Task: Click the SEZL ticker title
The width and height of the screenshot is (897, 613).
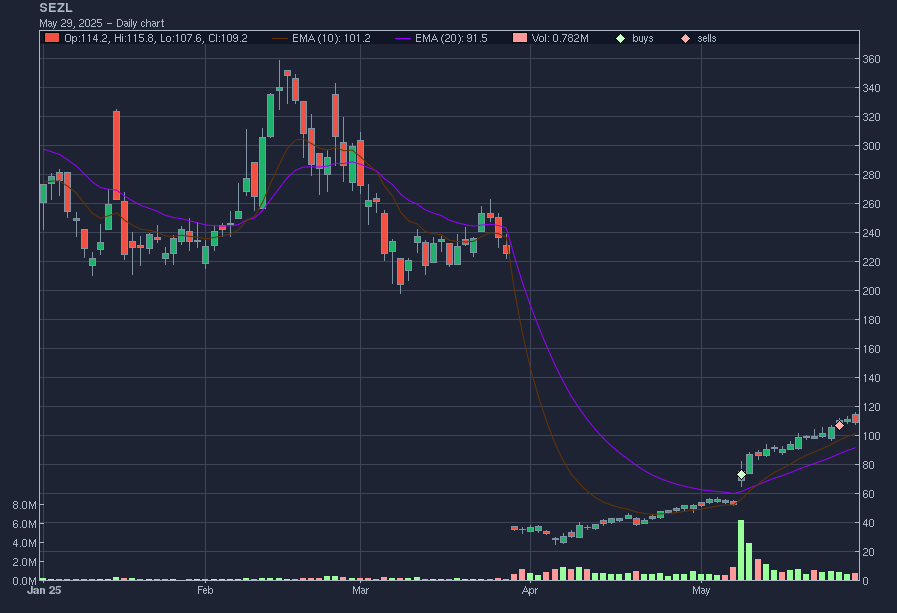Action: pyautogui.click(x=56, y=8)
